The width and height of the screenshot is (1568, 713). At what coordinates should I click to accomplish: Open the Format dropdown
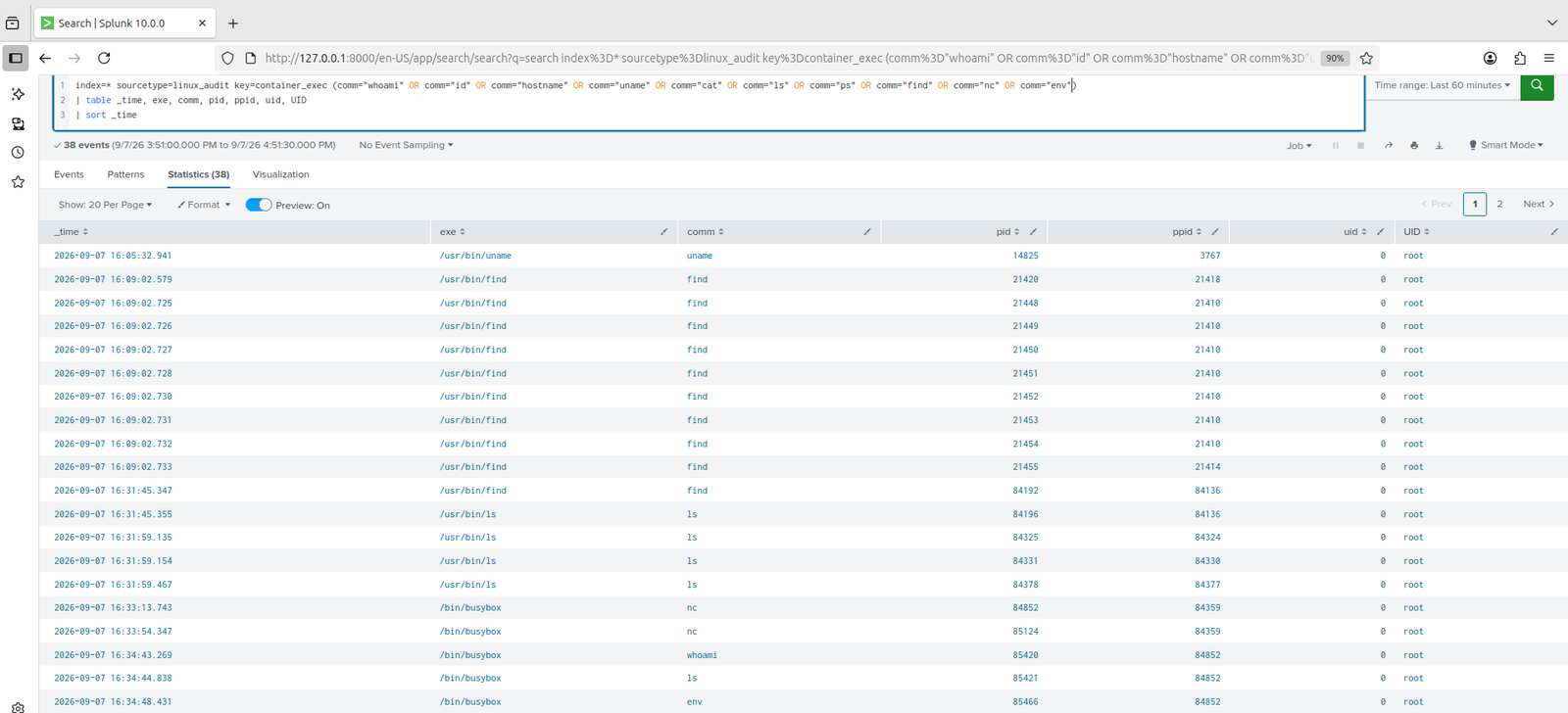(x=204, y=205)
